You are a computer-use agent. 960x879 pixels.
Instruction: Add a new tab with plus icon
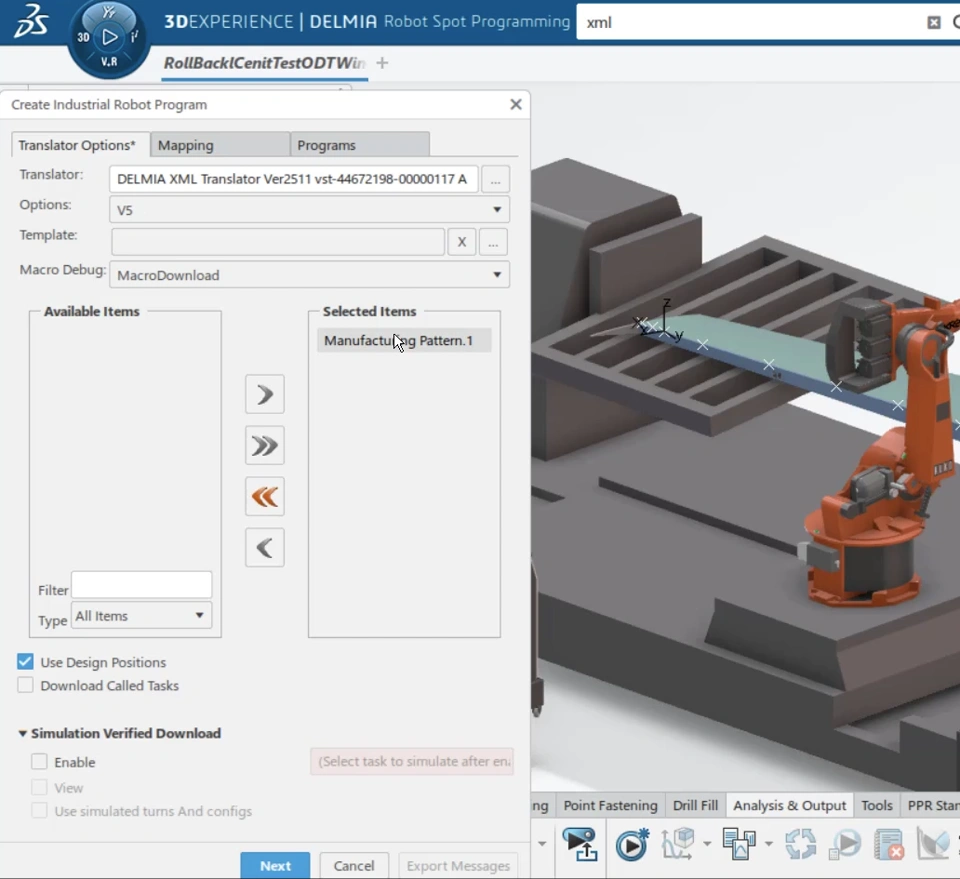click(x=382, y=62)
